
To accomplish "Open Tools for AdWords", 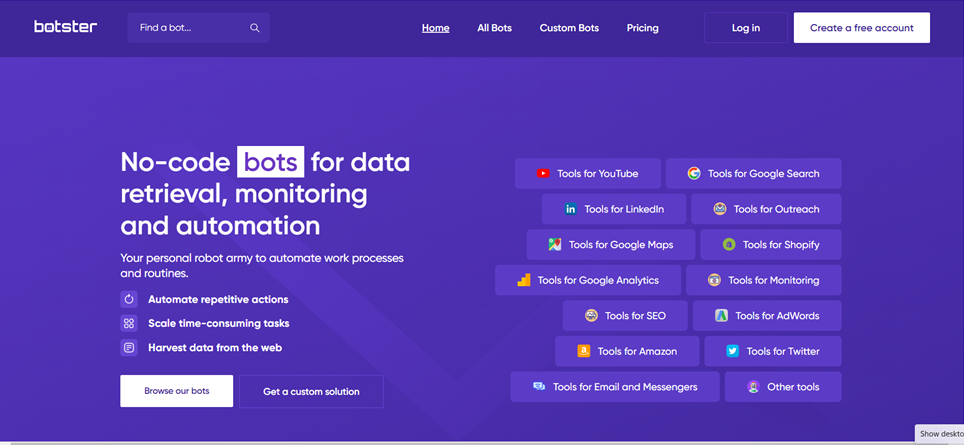I will click(767, 316).
